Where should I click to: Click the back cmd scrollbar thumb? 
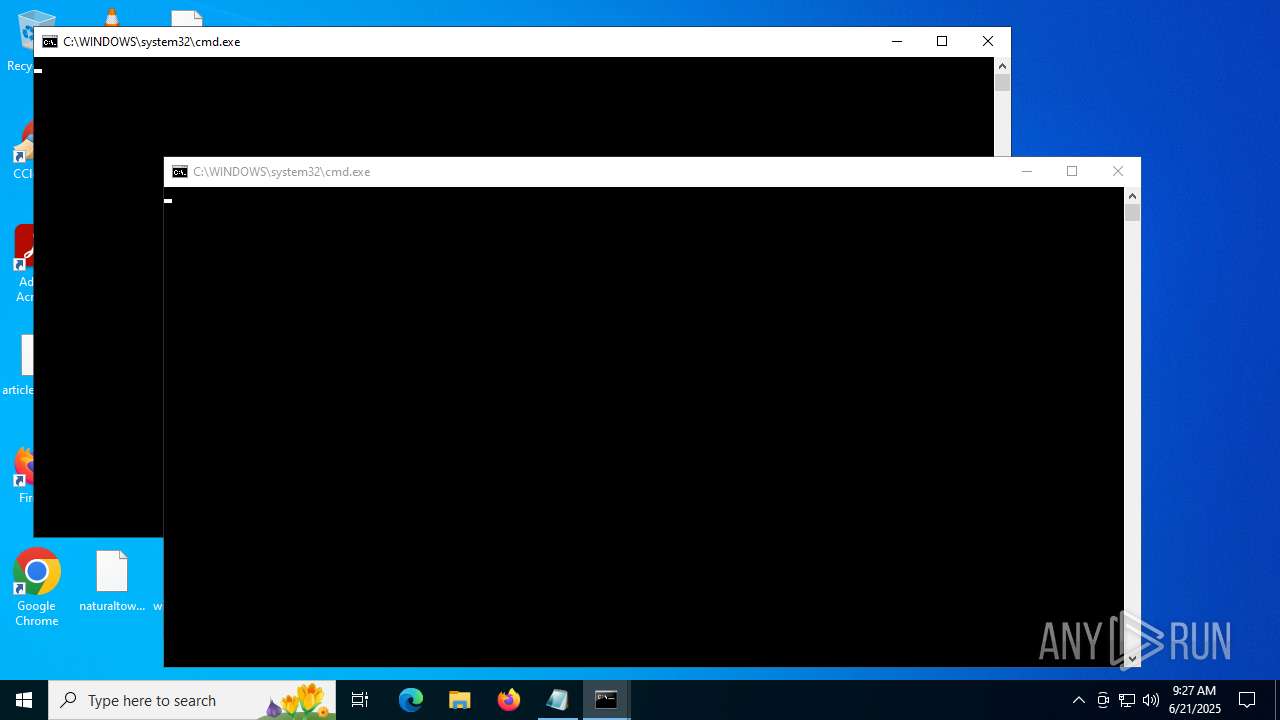point(1002,83)
